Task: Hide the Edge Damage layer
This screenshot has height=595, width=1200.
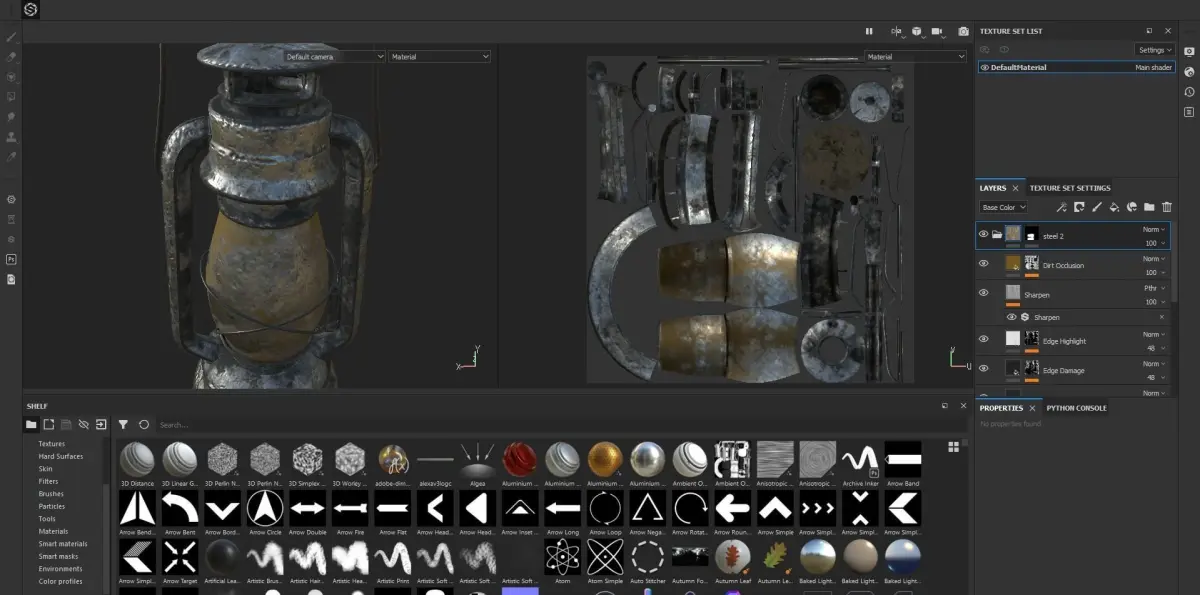Action: click(x=983, y=368)
